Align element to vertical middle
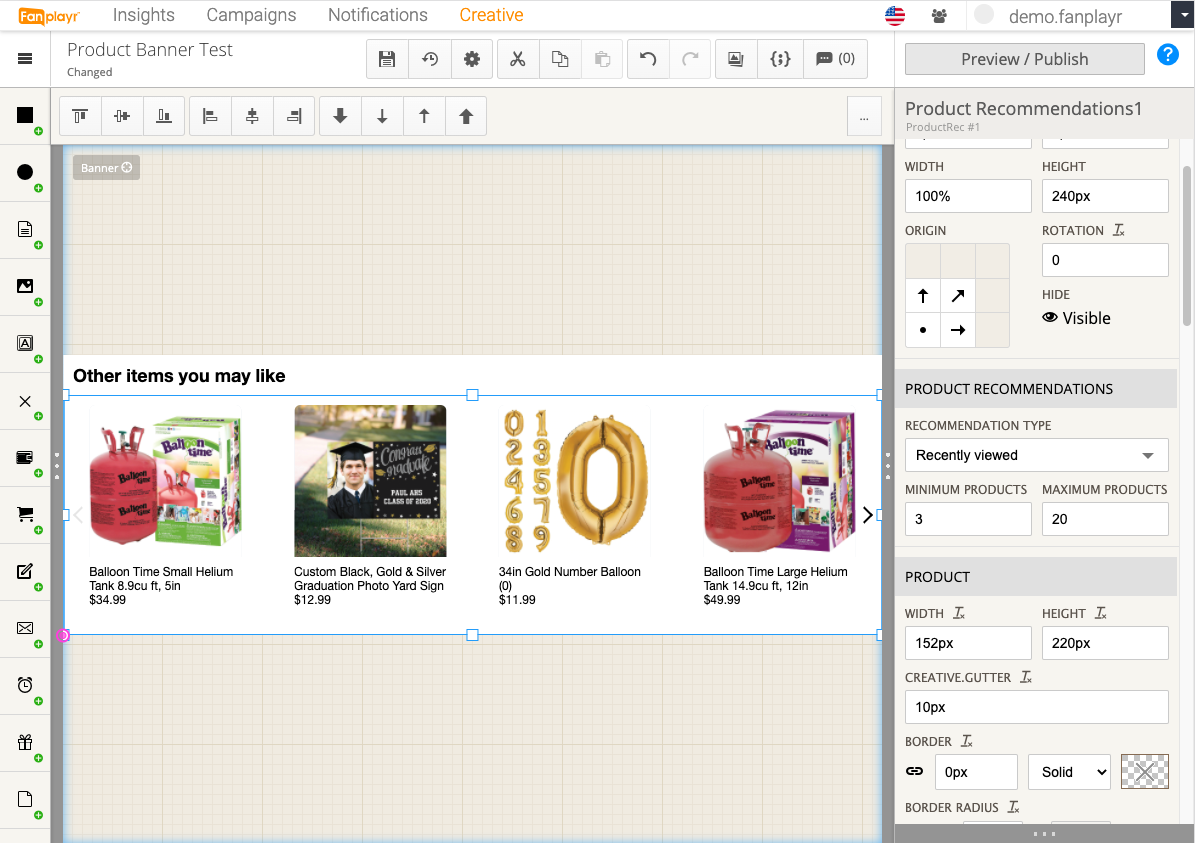The image size is (1195, 843). click(122, 116)
